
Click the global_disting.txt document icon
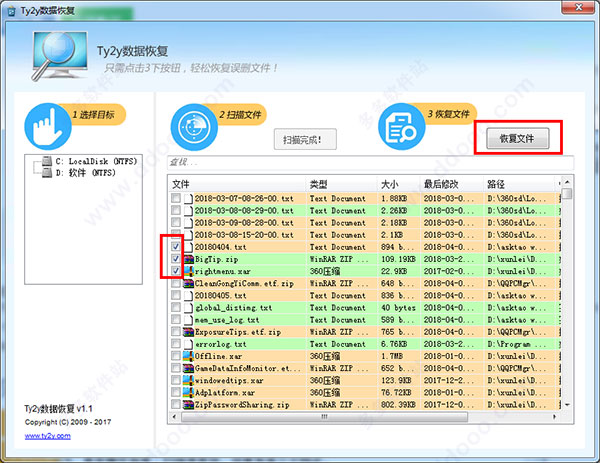(x=188, y=308)
